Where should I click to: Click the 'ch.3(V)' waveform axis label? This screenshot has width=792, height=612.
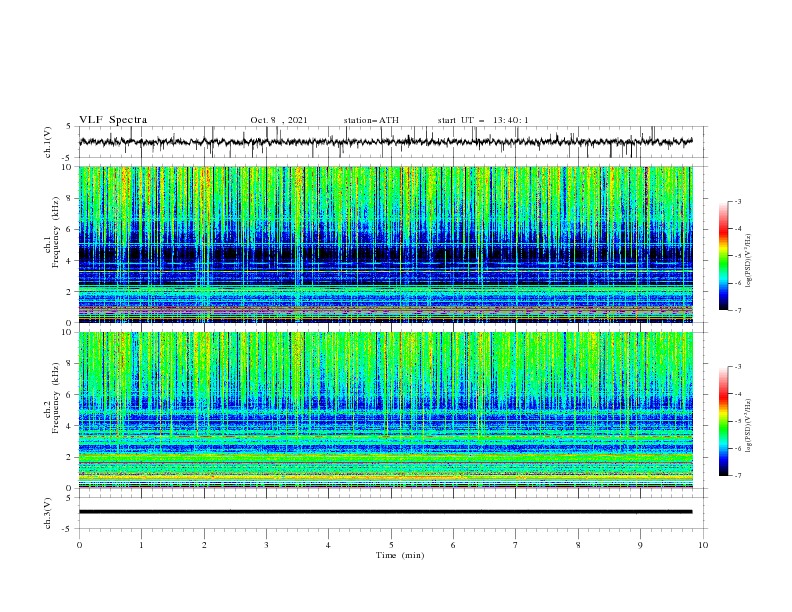pyautogui.click(x=48, y=513)
